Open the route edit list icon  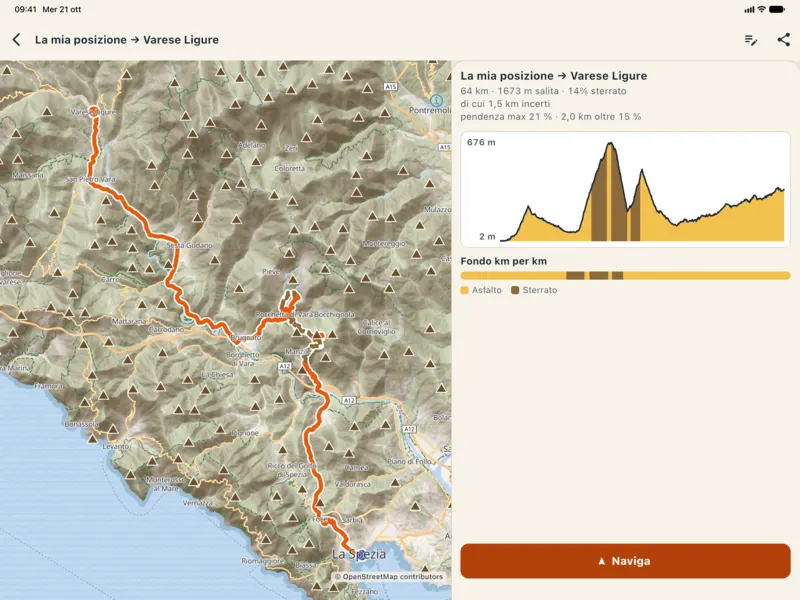[x=751, y=40]
